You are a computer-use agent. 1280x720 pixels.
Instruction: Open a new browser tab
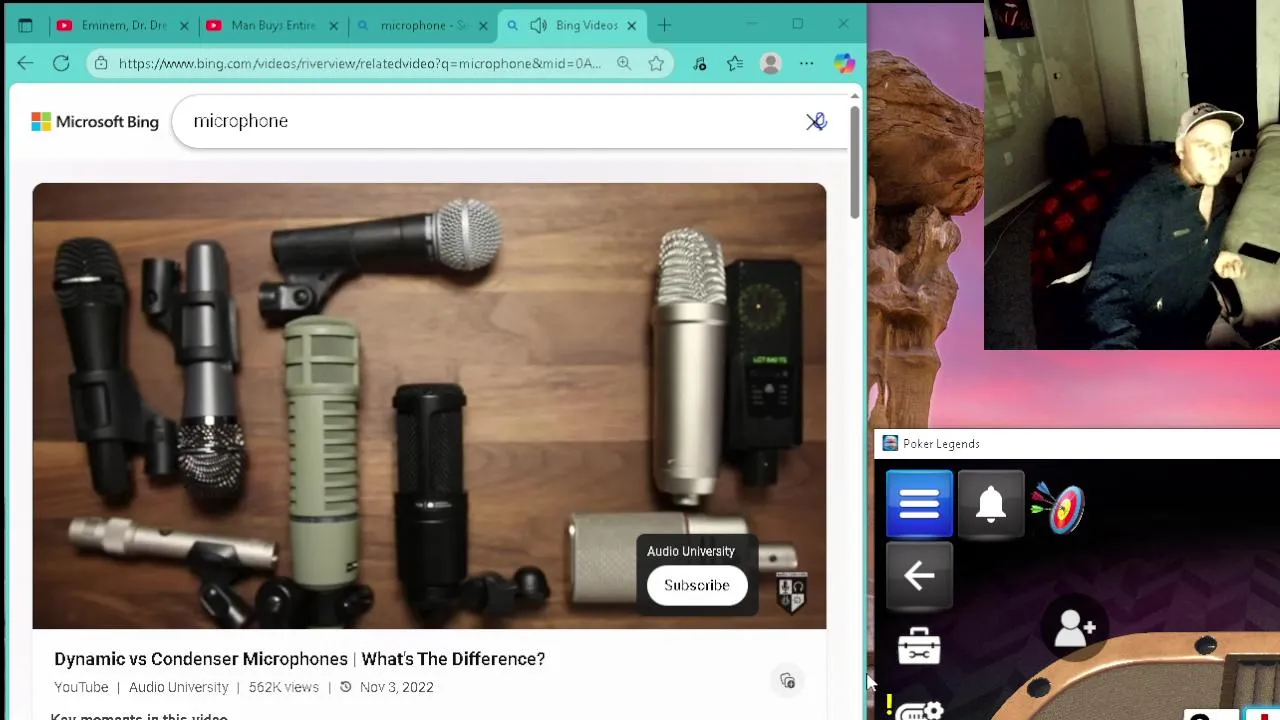(x=665, y=25)
